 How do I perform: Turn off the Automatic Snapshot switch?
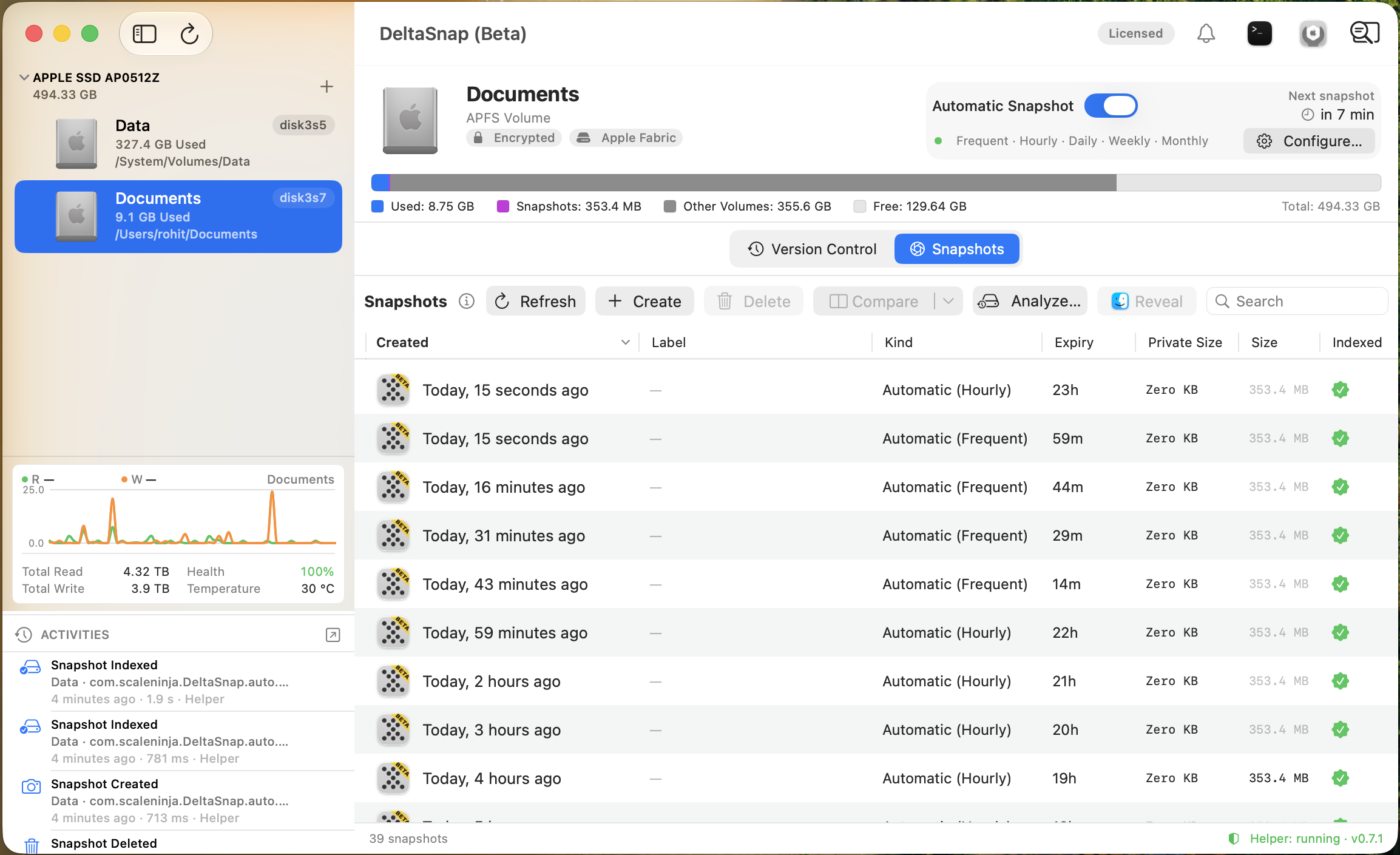point(1111,106)
